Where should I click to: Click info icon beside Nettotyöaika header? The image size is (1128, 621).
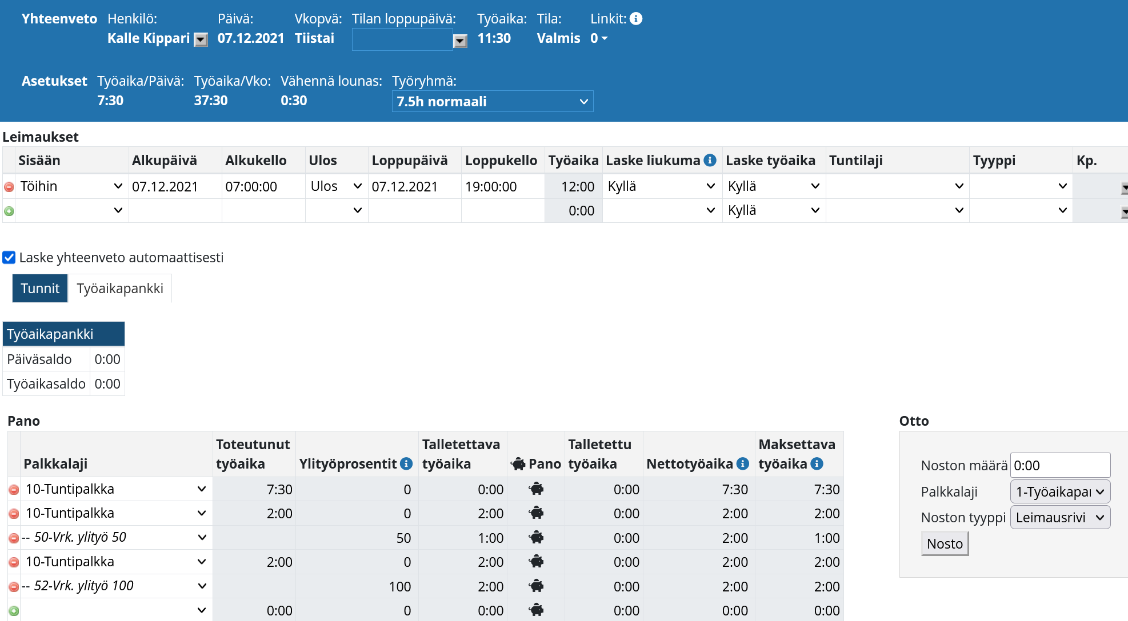click(743, 464)
